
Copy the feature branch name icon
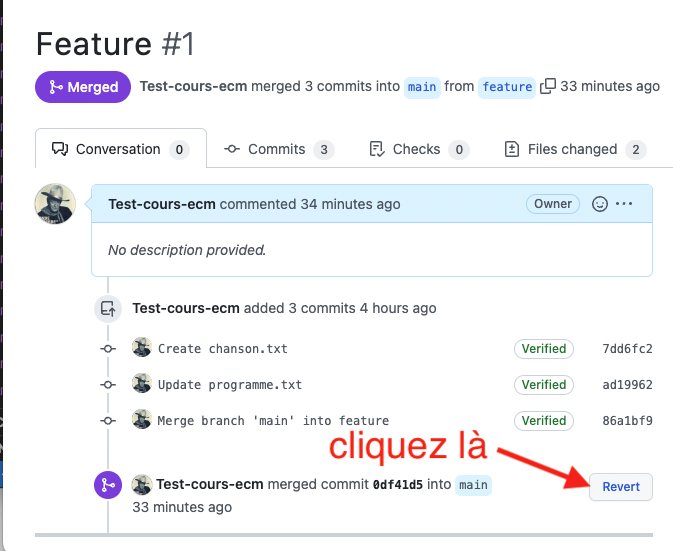(x=548, y=86)
